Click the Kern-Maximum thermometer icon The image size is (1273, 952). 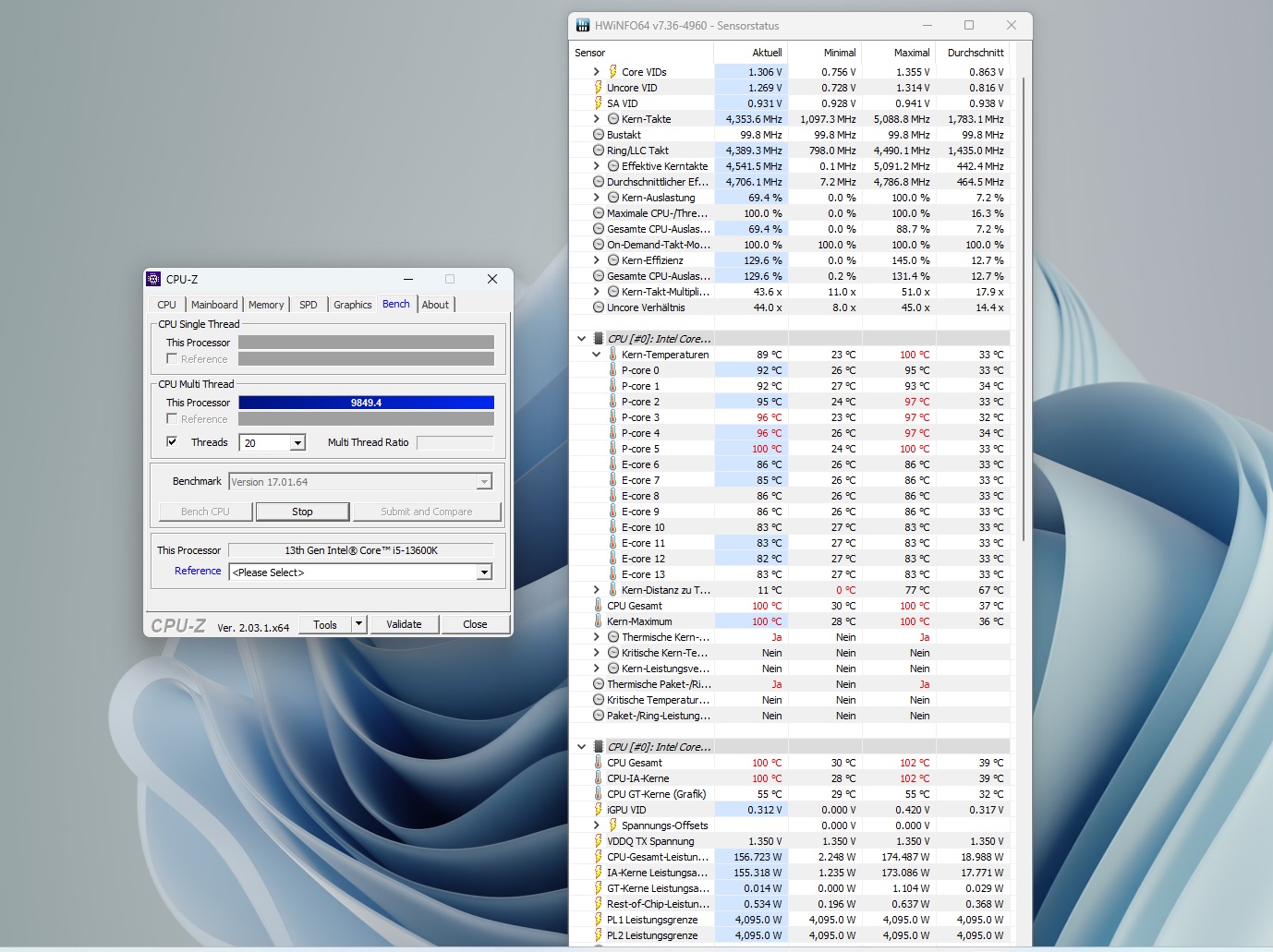tap(598, 621)
